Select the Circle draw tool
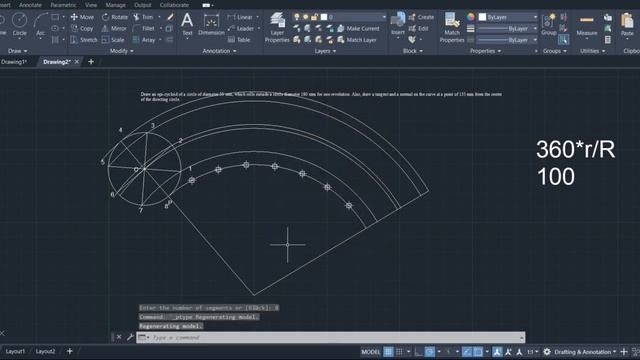This screenshot has width=640, height=360. 19,24
